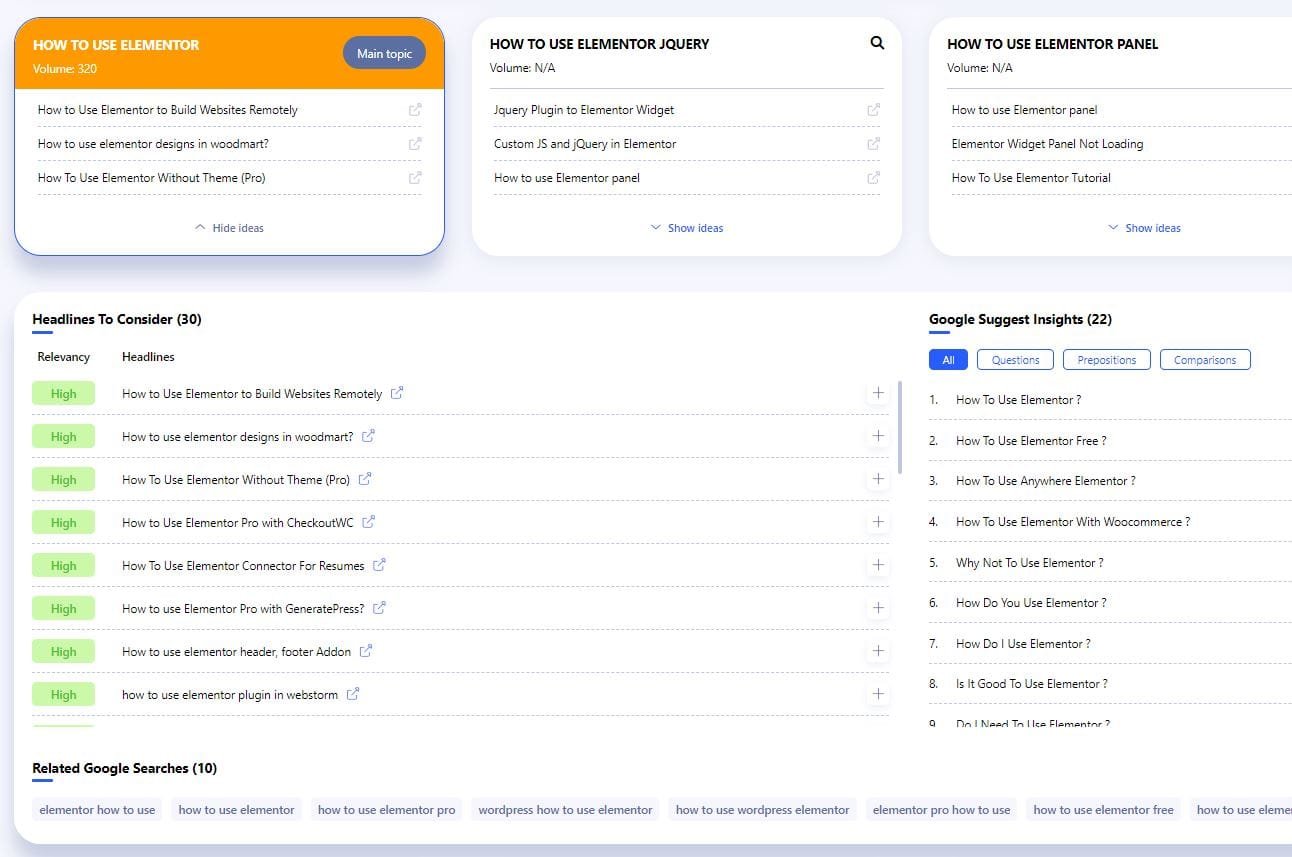
Task: Click the 'how to use elementor pro' related search tag
Action: click(x=386, y=810)
